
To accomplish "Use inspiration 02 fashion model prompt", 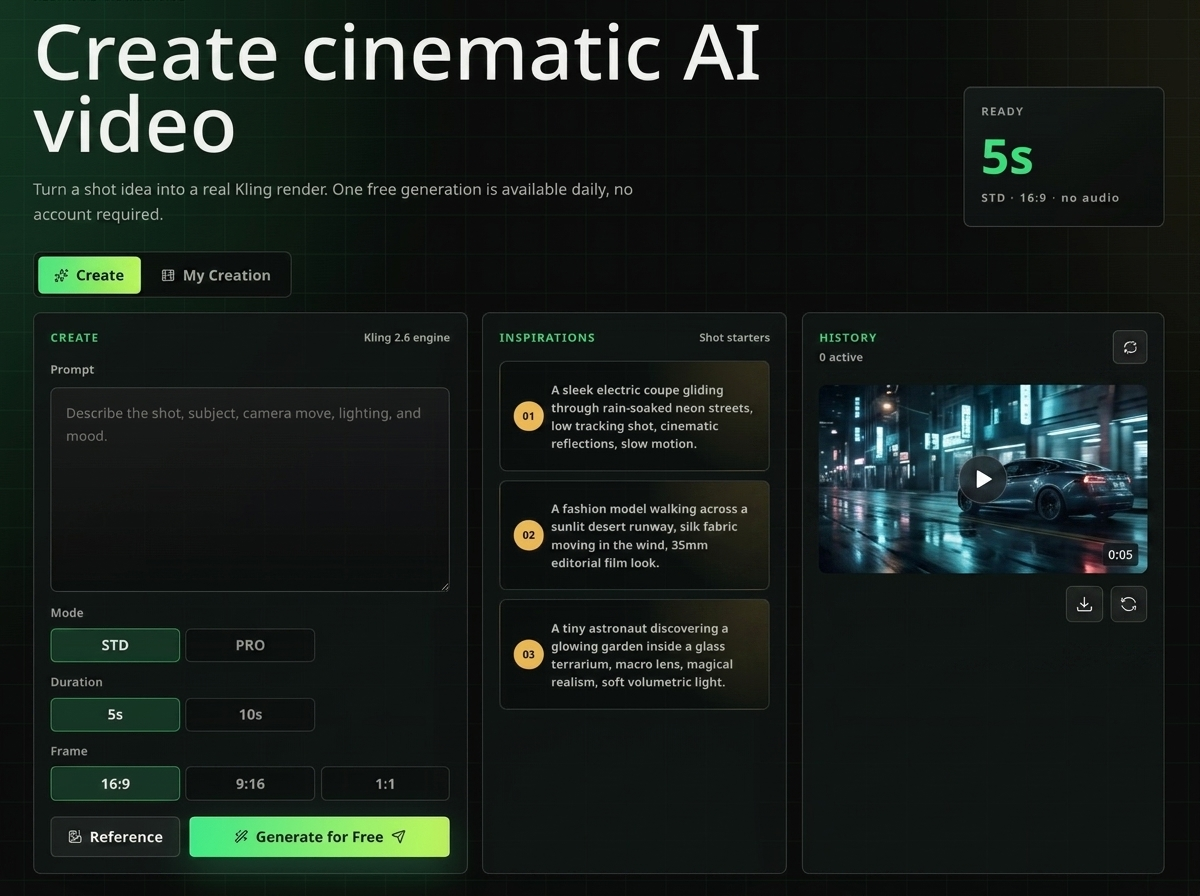I will click(634, 535).
